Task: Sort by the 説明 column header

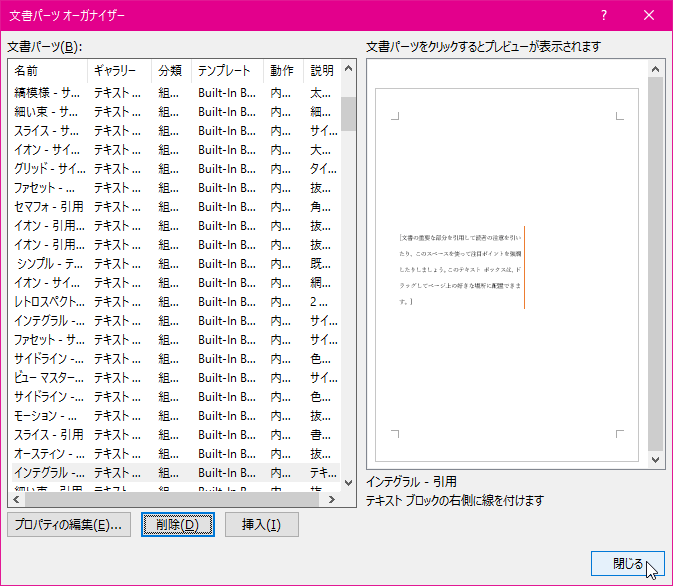Action: 322,70
